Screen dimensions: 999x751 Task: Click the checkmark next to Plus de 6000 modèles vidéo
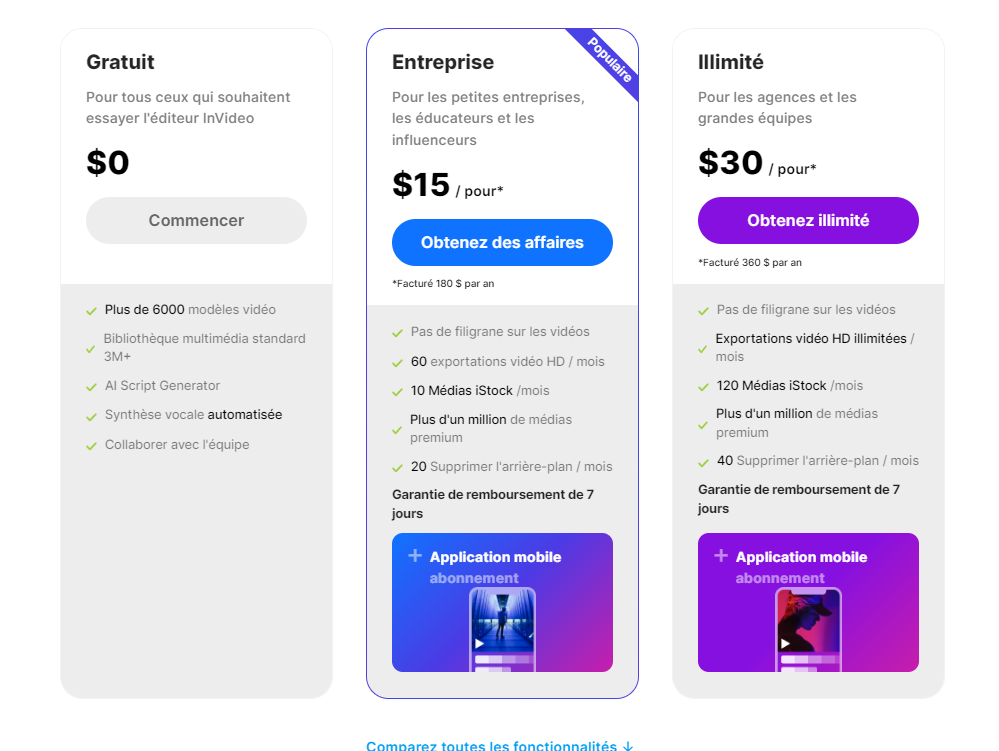click(91, 311)
